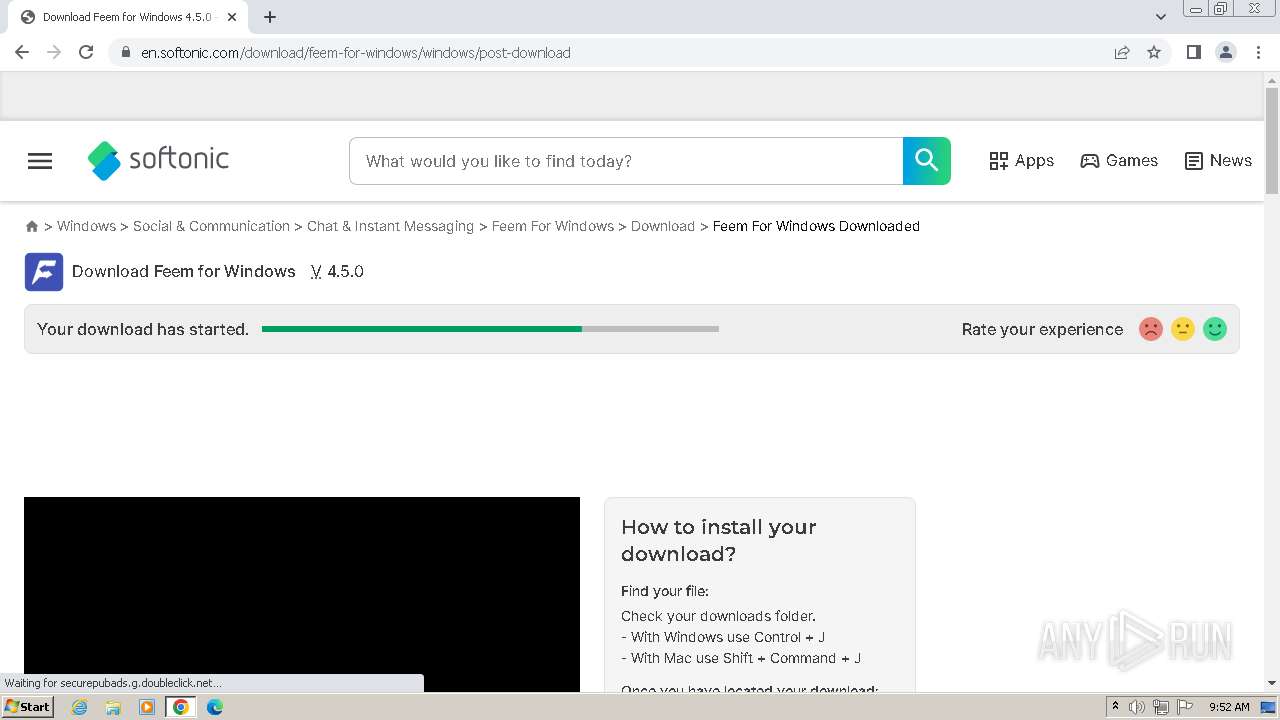1280x720 pixels.
Task: Bookmark this page with the star
Action: coord(1154,52)
